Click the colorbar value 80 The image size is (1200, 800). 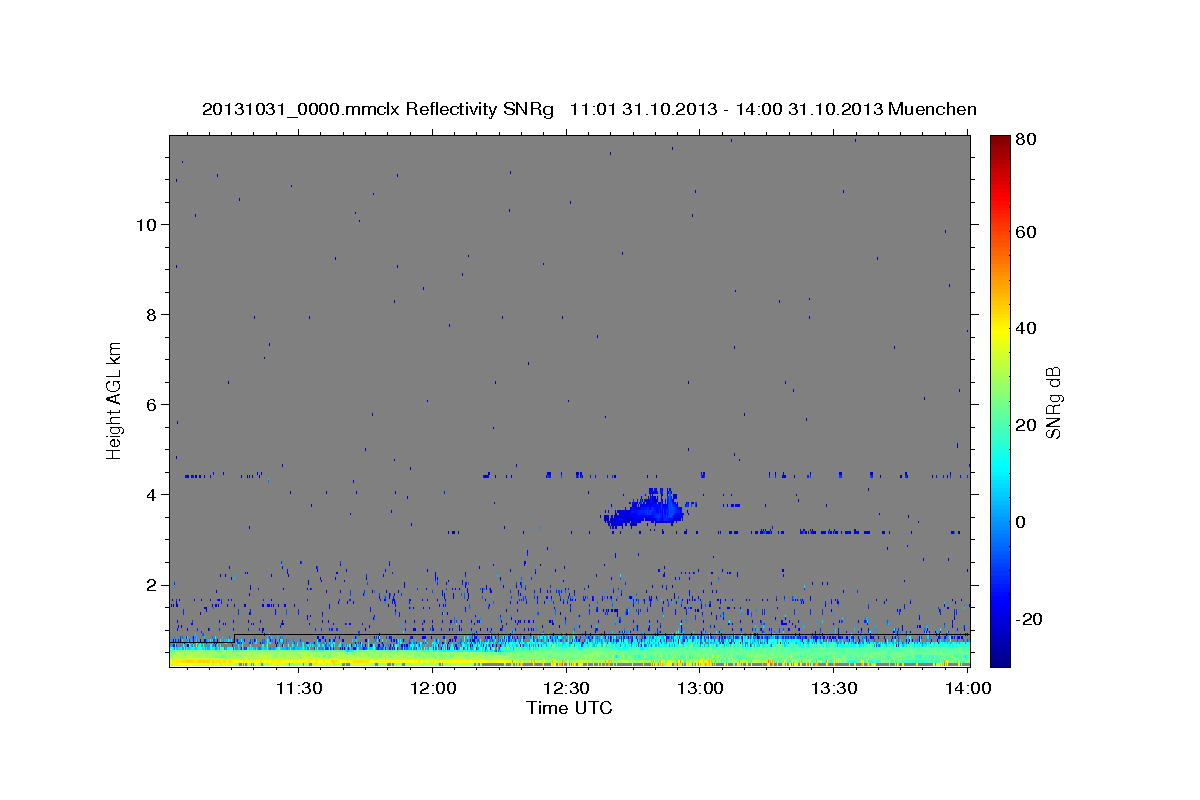(1025, 141)
